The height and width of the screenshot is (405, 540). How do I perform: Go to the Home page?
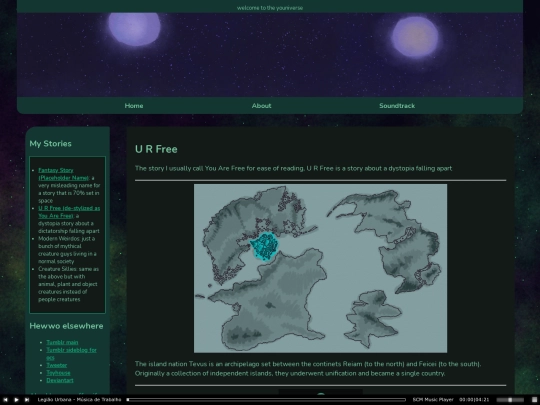(134, 106)
